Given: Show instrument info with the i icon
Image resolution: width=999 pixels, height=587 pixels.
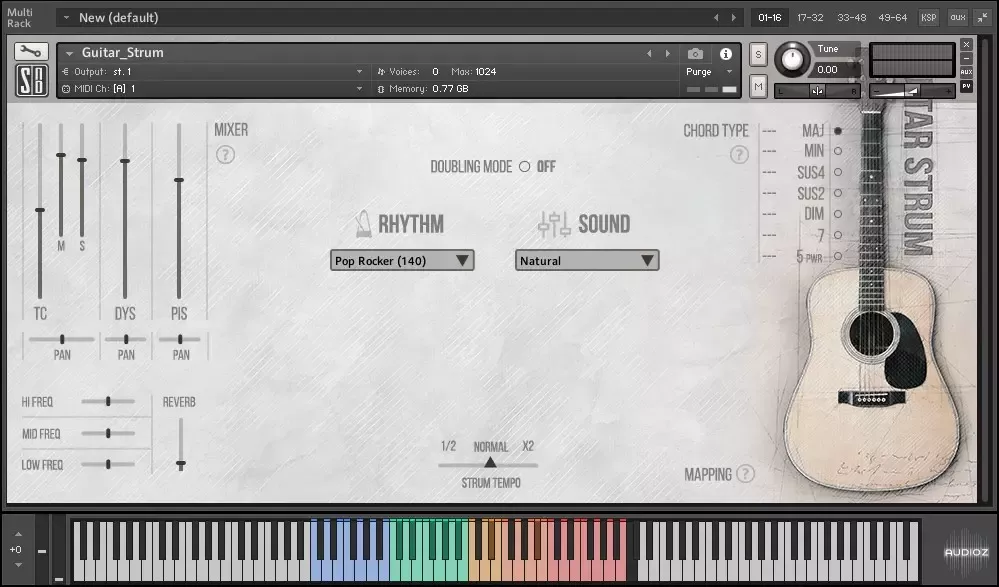Looking at the screenshot, I should [x=726, y=54].
